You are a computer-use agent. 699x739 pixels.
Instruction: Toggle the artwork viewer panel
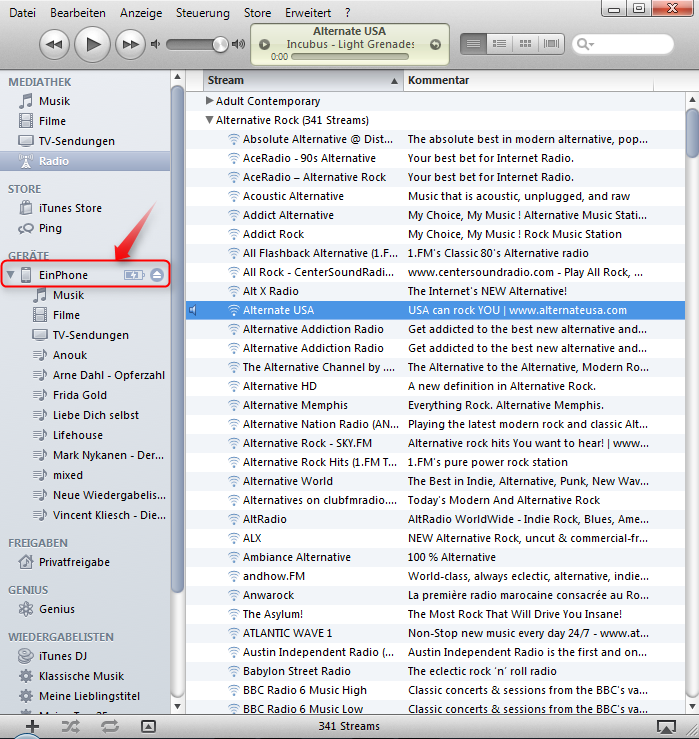148,727
